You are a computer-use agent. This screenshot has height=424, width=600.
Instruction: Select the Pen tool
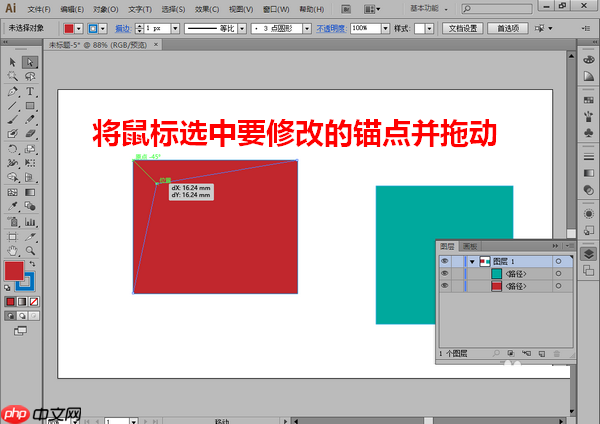(12, 91)
